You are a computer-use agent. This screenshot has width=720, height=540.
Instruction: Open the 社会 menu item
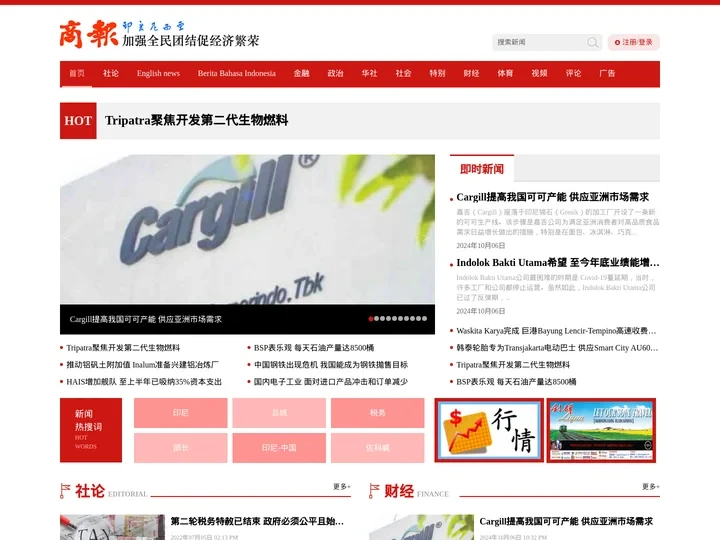pyautogui.click(x=403, y=73)
